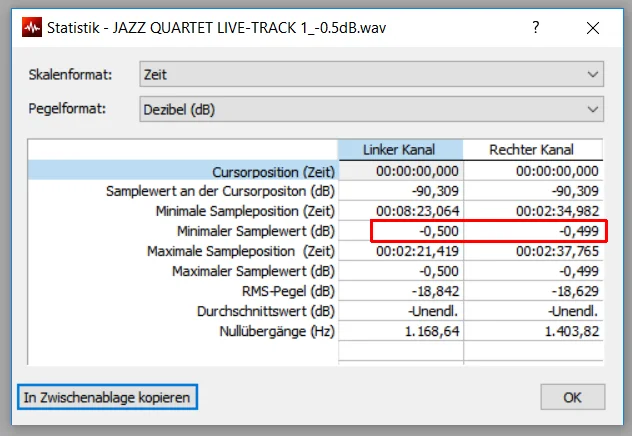632x436 pixels.
Task: Open the Skalenformat dropdown set to Zeit
Action: [x=371, y=74]
